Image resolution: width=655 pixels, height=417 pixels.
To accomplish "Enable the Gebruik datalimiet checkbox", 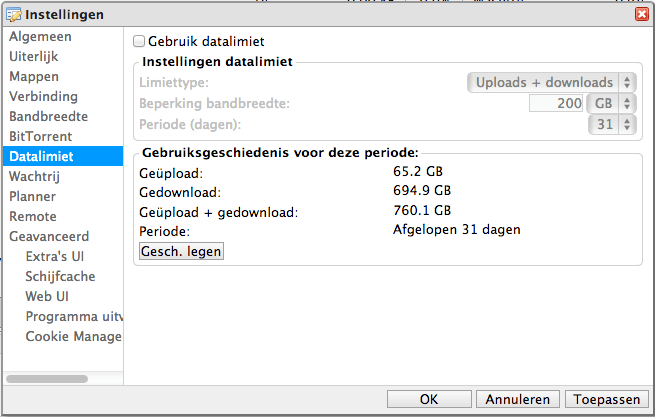I will tap(139, 41).
